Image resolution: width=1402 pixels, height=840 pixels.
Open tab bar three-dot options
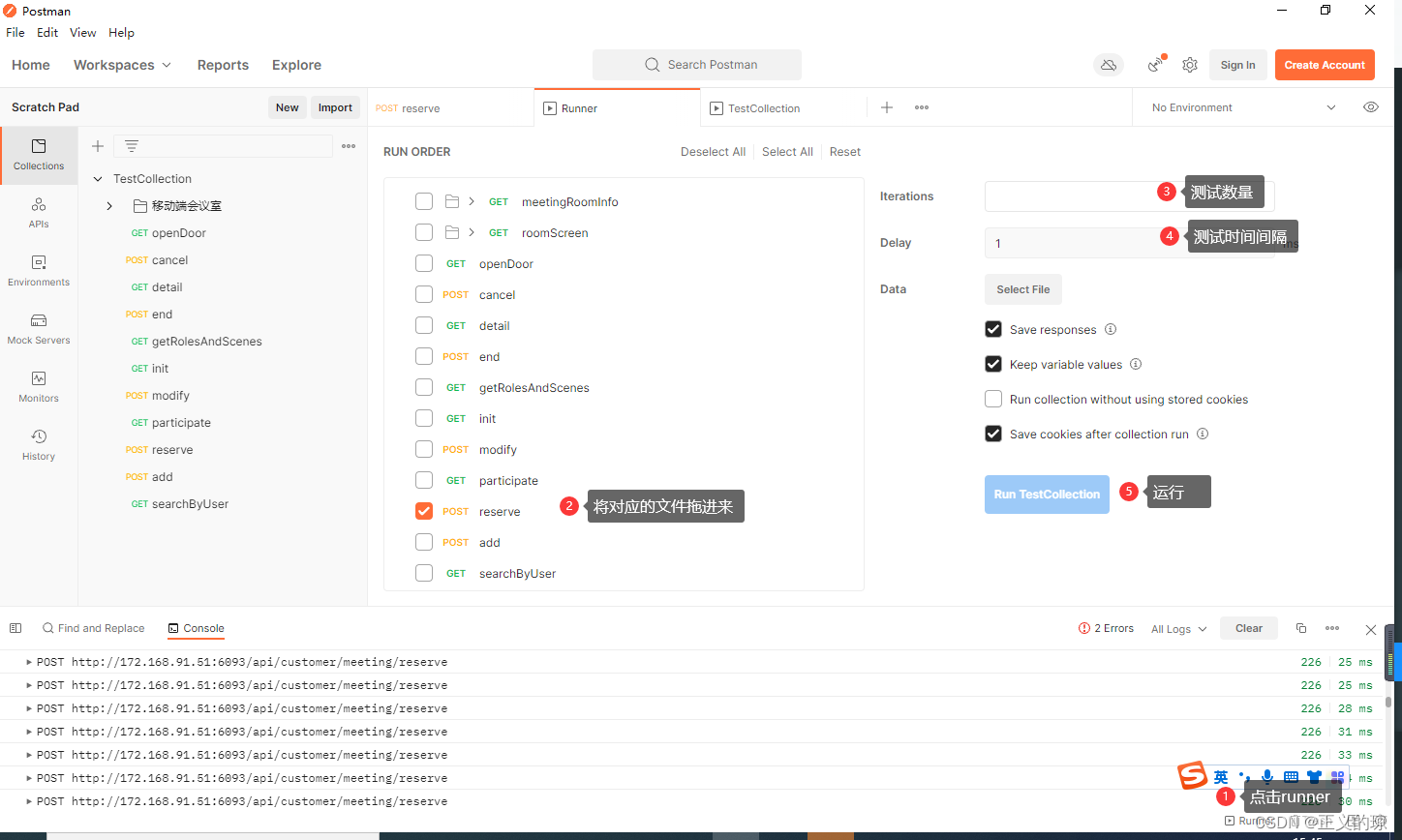(x=922, y=107)
